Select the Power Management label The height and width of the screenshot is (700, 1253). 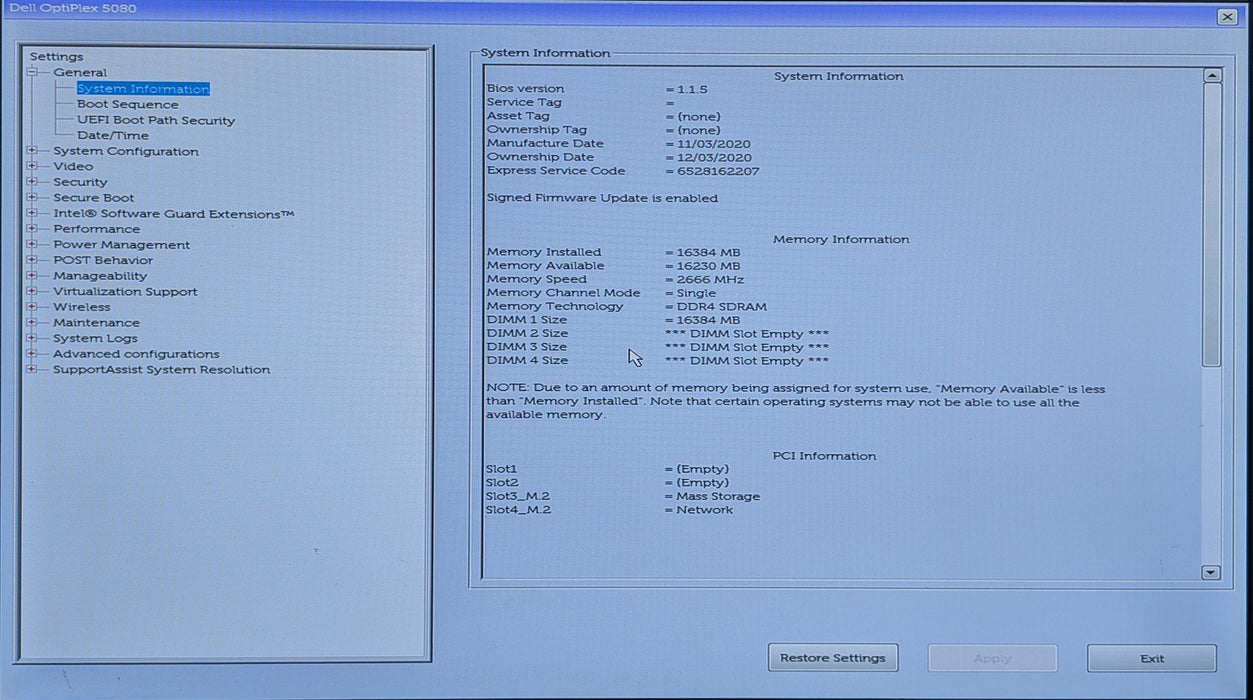121,244
